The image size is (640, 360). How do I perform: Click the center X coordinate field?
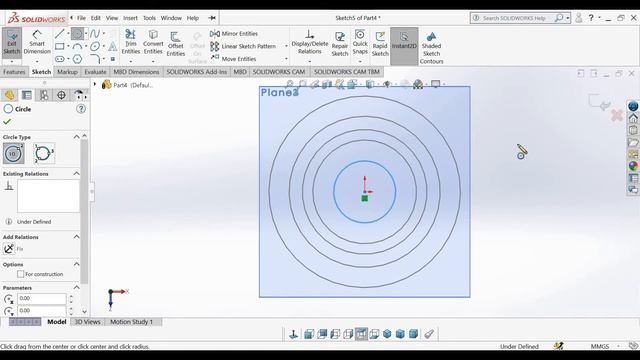tap(42, 298)
